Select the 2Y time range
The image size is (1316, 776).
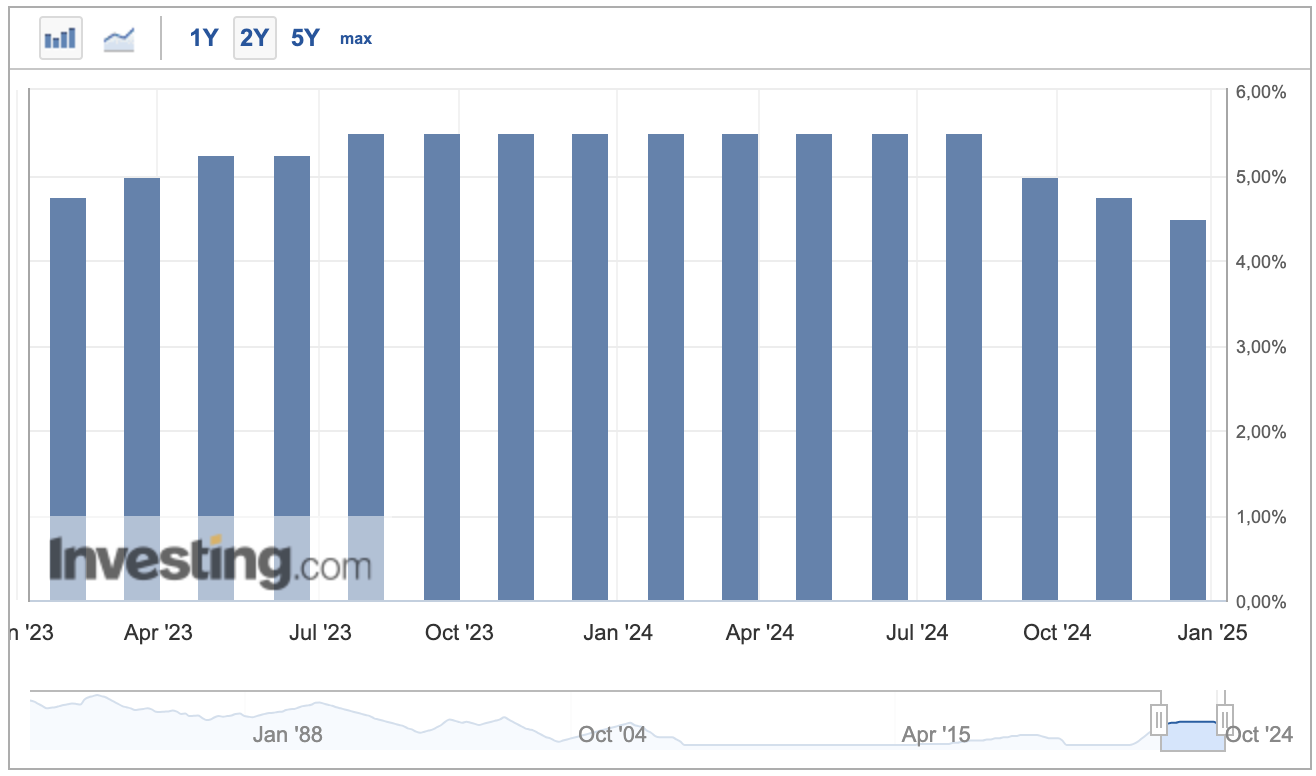tap(255, 38)
